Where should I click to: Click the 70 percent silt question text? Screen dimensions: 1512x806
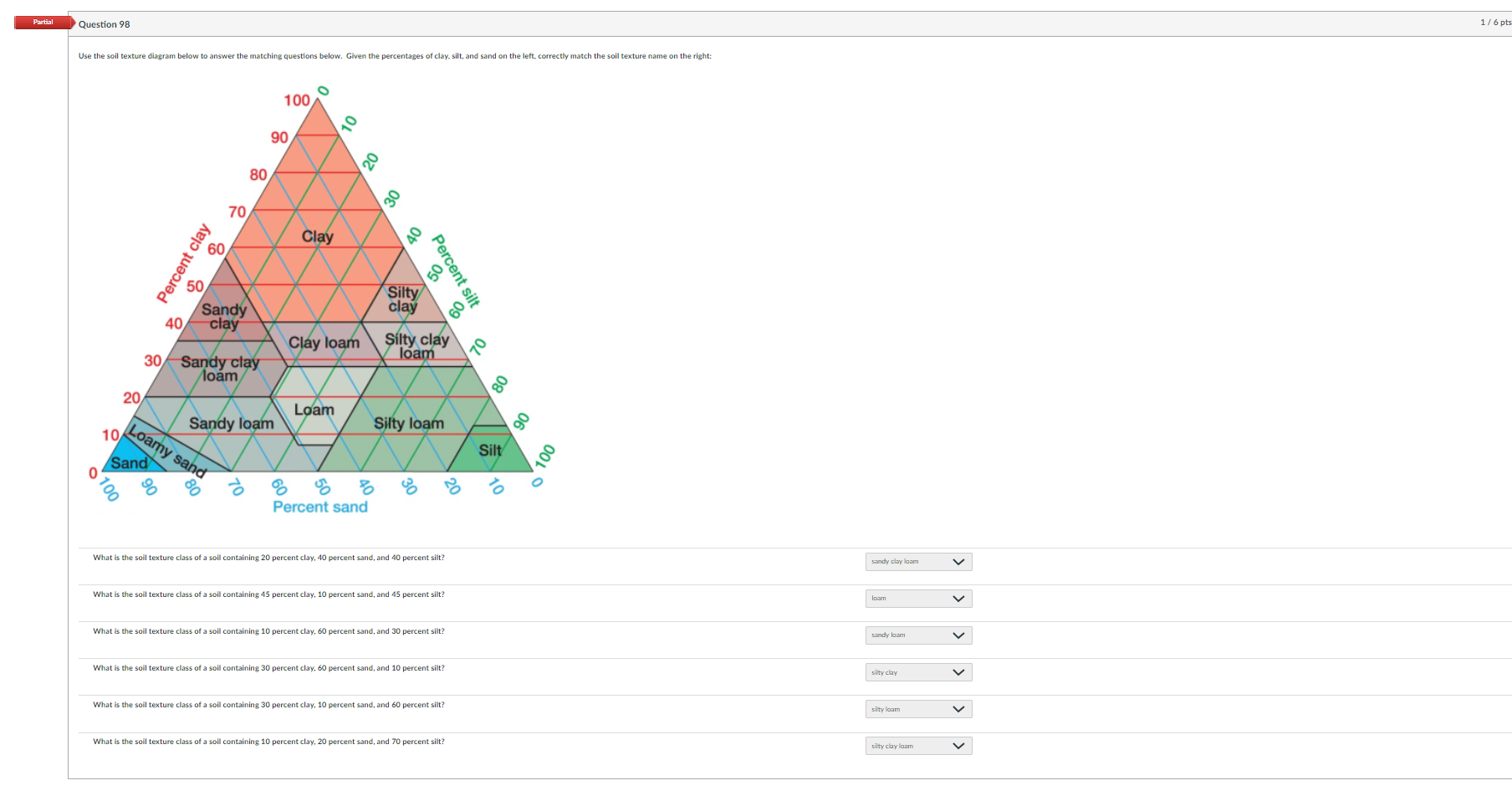coord(268,742)
